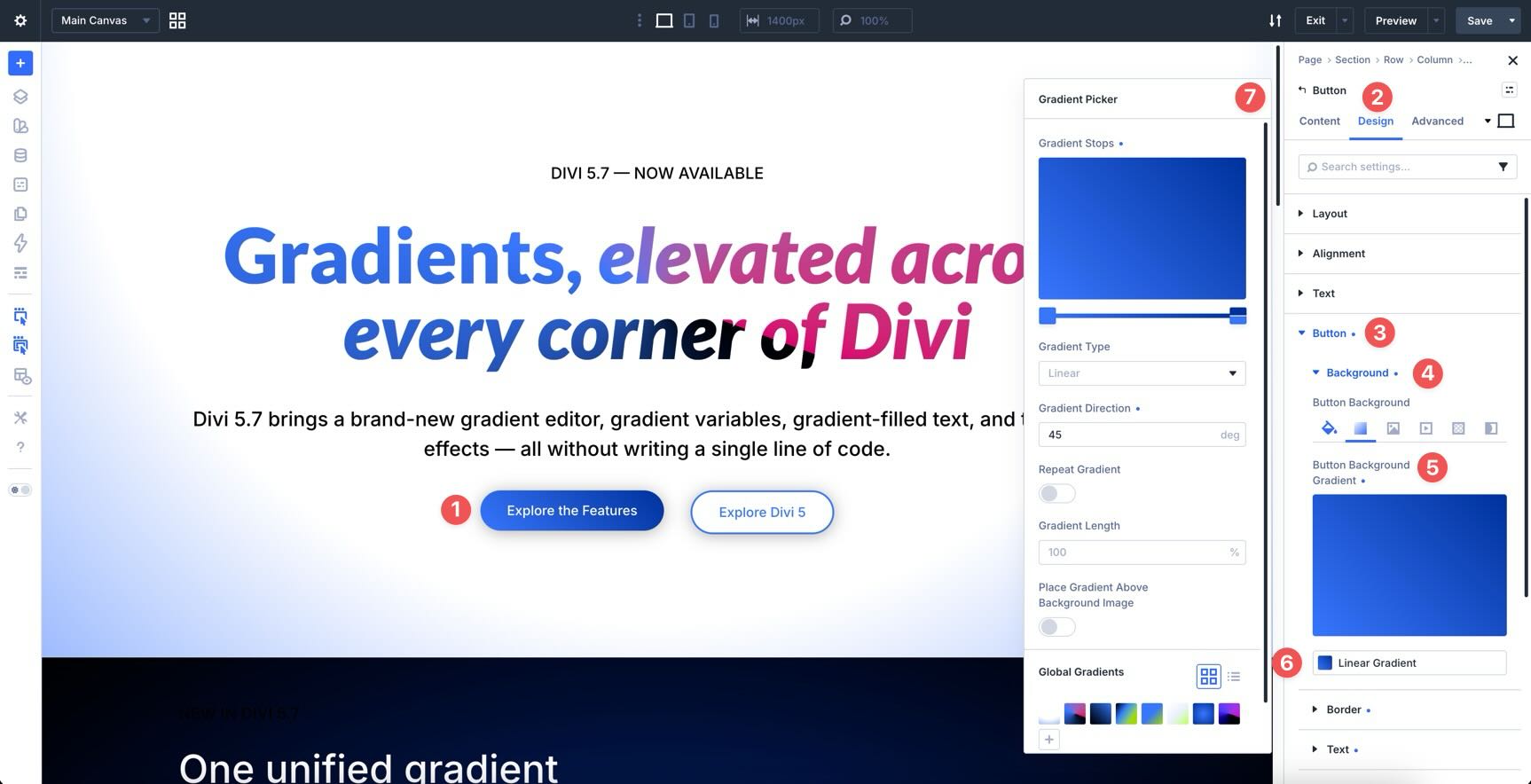Image resolution: width=1531 pixels, height=784 pixels.
Task: Click the blue plus add-module button
Action: click(20, 63)
